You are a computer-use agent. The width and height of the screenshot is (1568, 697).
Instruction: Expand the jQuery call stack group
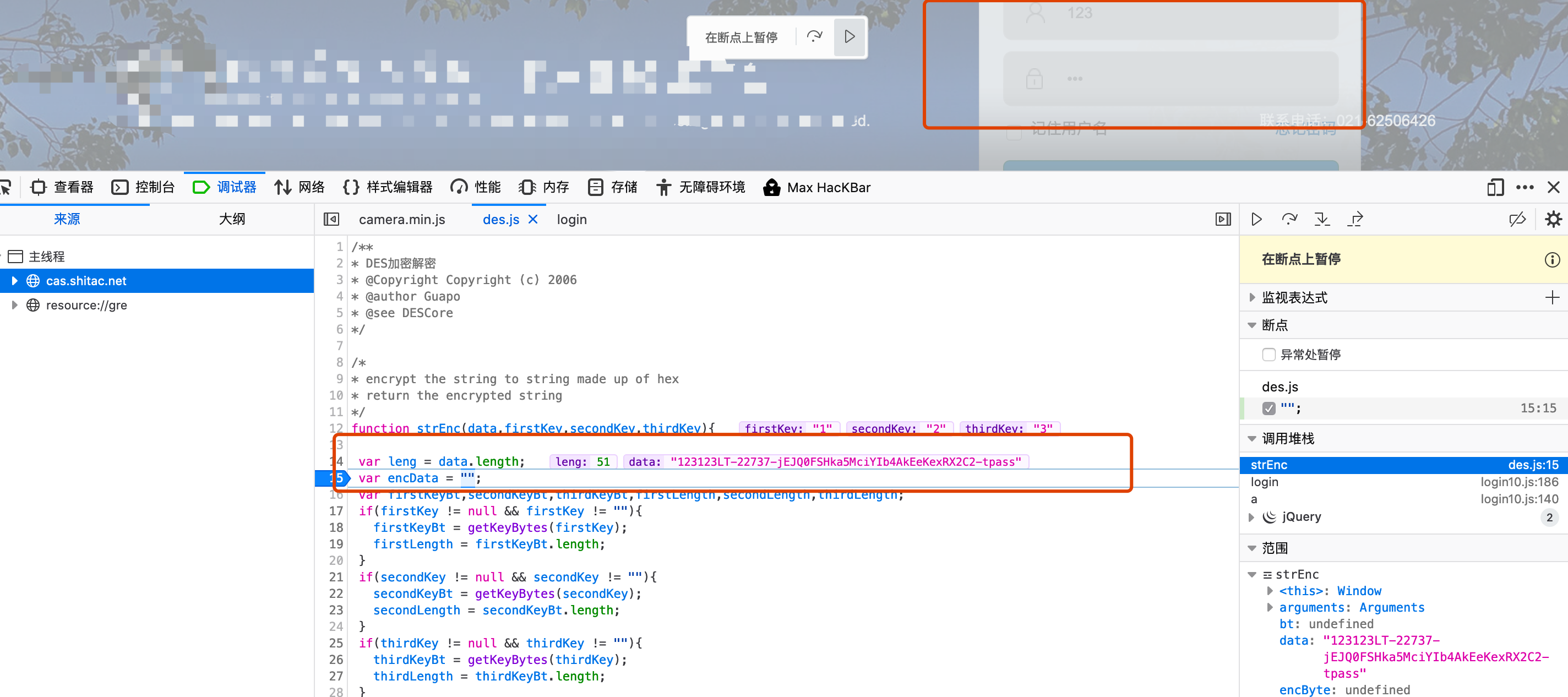(1252, 517)
